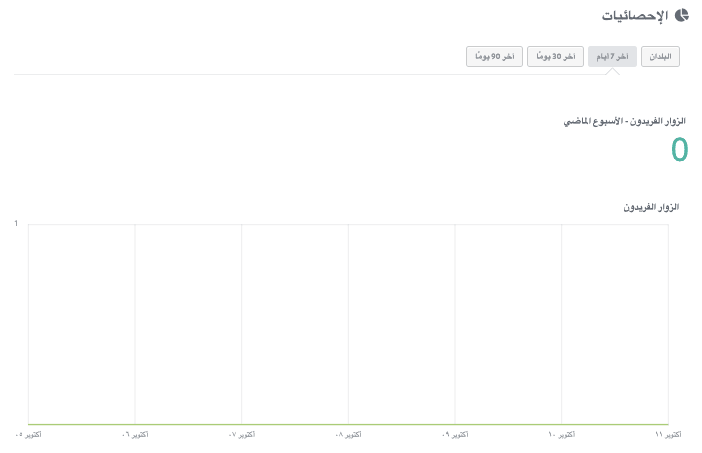Click the أكتوبر ٠٧ axis date label
The image size is (702, 453).
tap(241, 435)
